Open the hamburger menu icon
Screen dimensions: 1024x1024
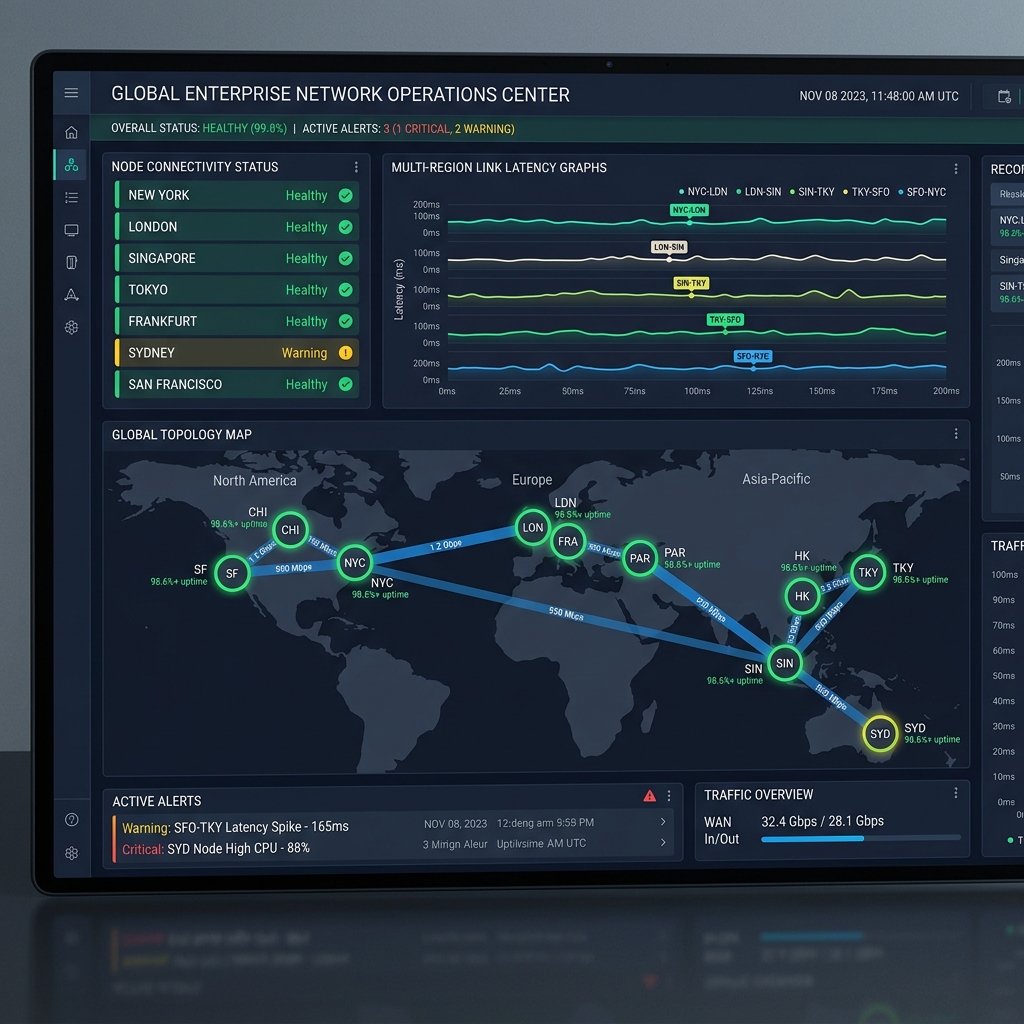tap(71, 93)
